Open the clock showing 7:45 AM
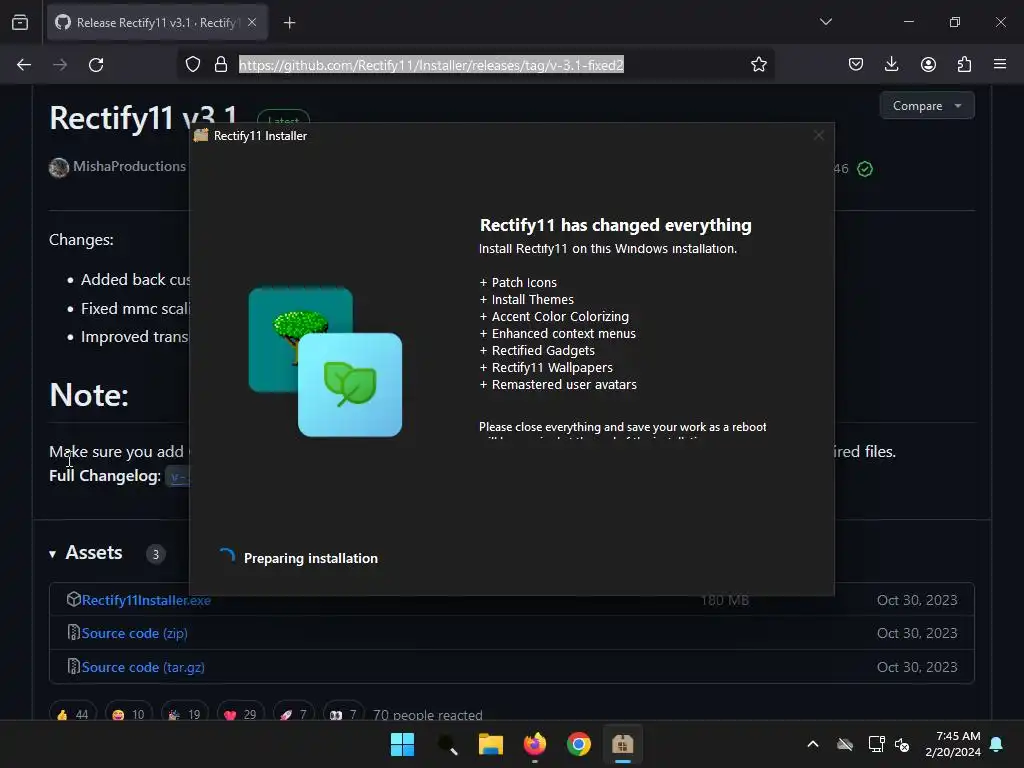 (953, 744)
